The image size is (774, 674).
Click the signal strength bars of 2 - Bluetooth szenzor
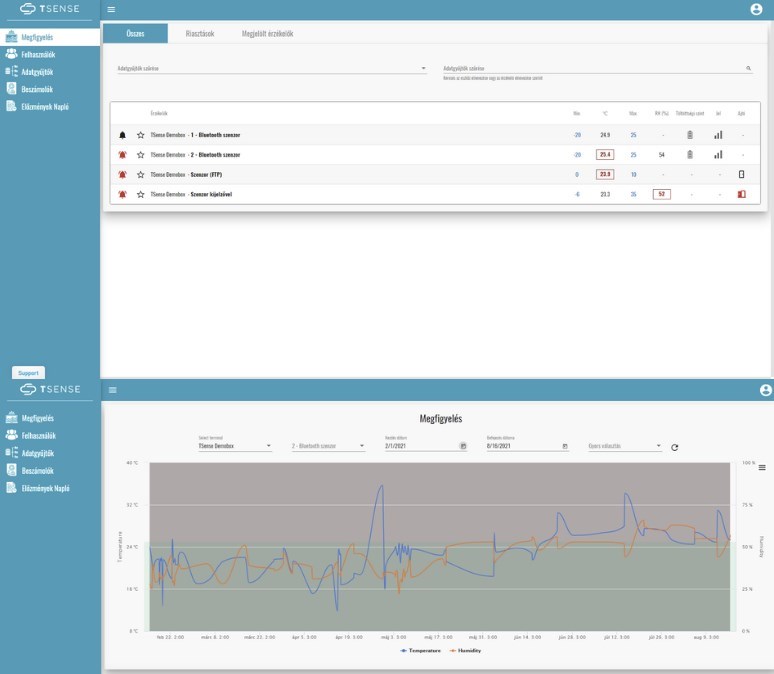(718, 155)
